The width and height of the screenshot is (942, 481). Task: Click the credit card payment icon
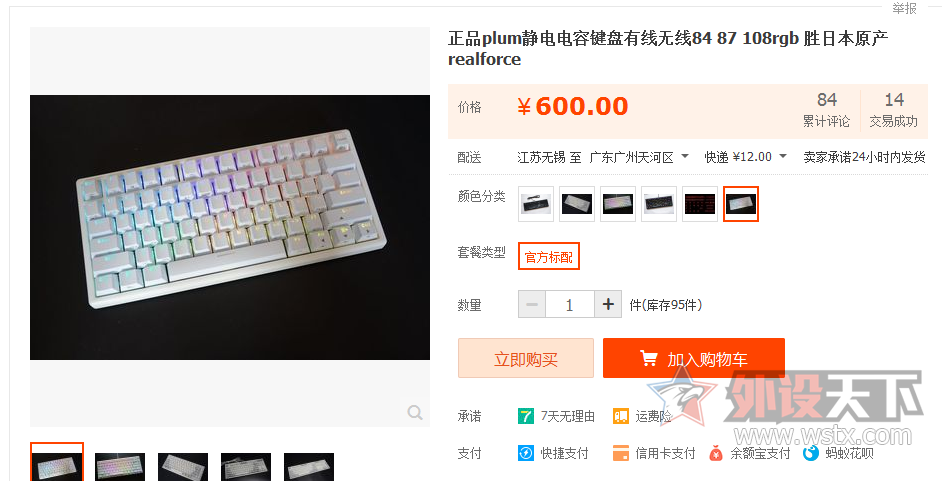coord(621,453)
